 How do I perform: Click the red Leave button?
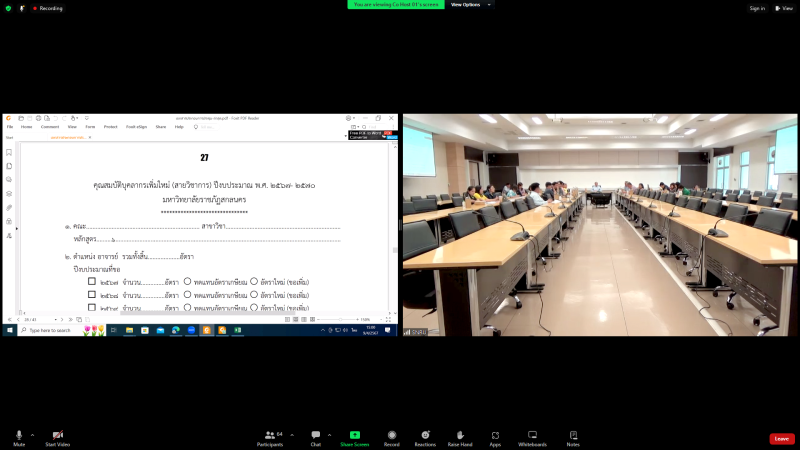[x=782, y=438]
